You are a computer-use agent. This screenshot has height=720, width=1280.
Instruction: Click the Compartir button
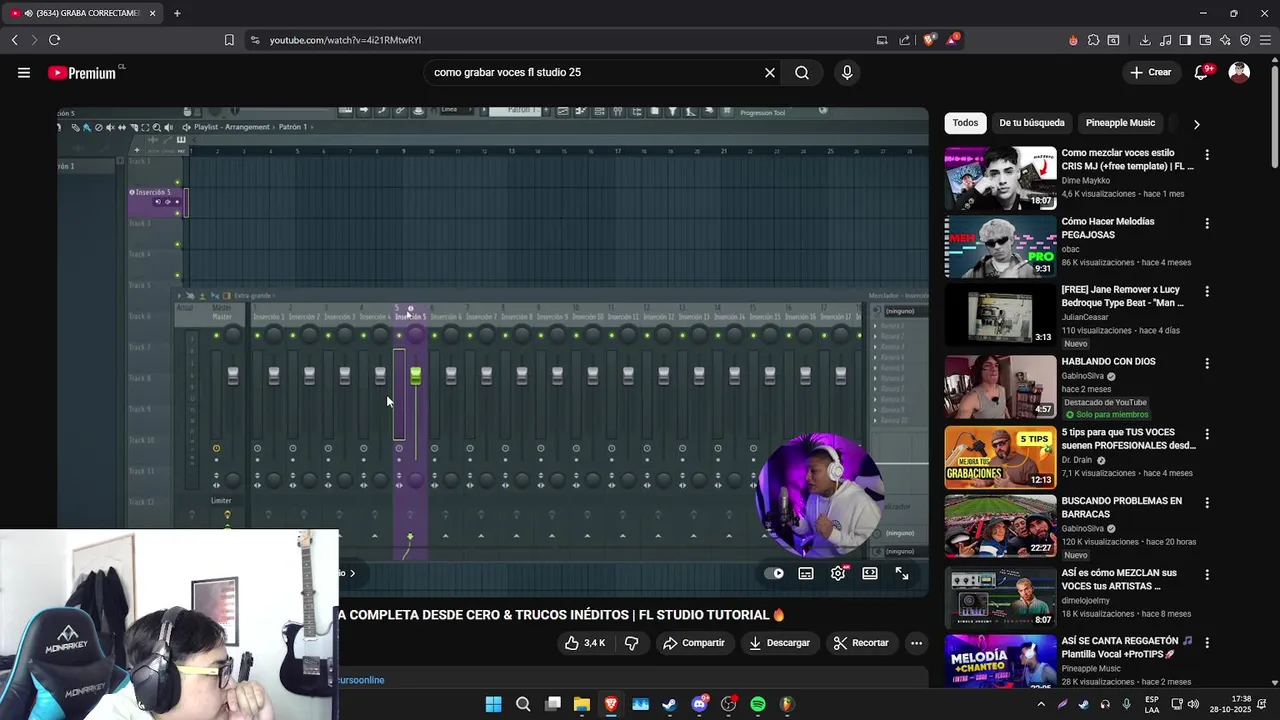[693, 643]
